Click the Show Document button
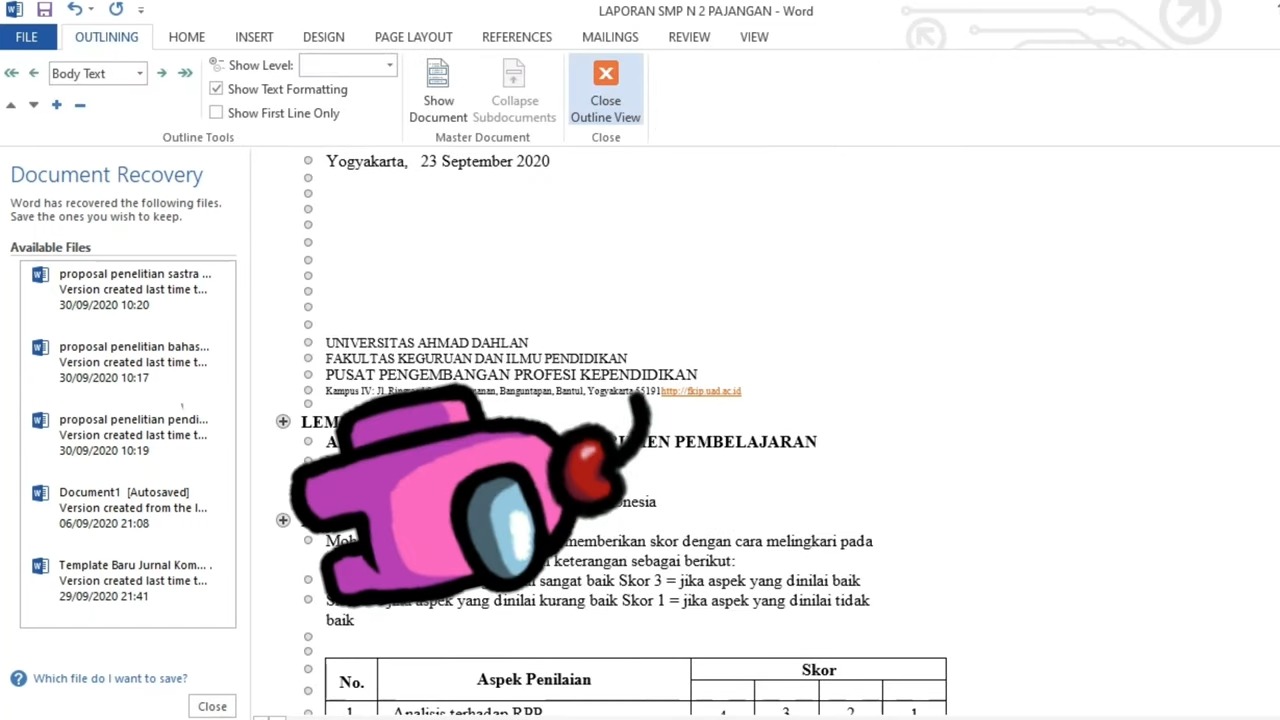1280x720 pixels. (438, 91)
